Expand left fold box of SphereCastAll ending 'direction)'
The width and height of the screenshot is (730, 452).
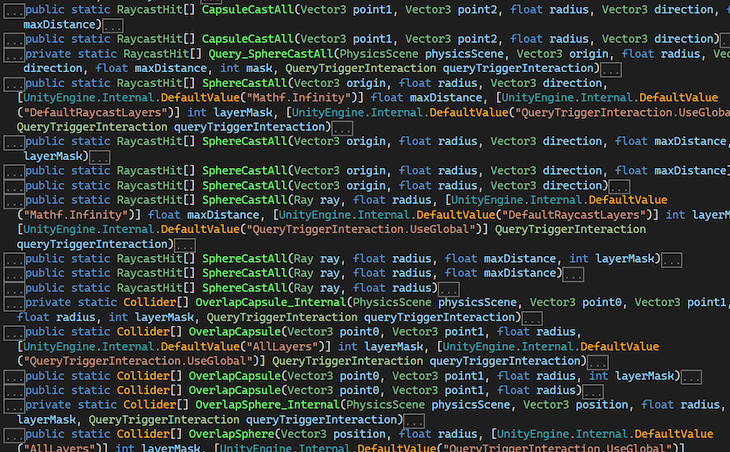(14, 186)
